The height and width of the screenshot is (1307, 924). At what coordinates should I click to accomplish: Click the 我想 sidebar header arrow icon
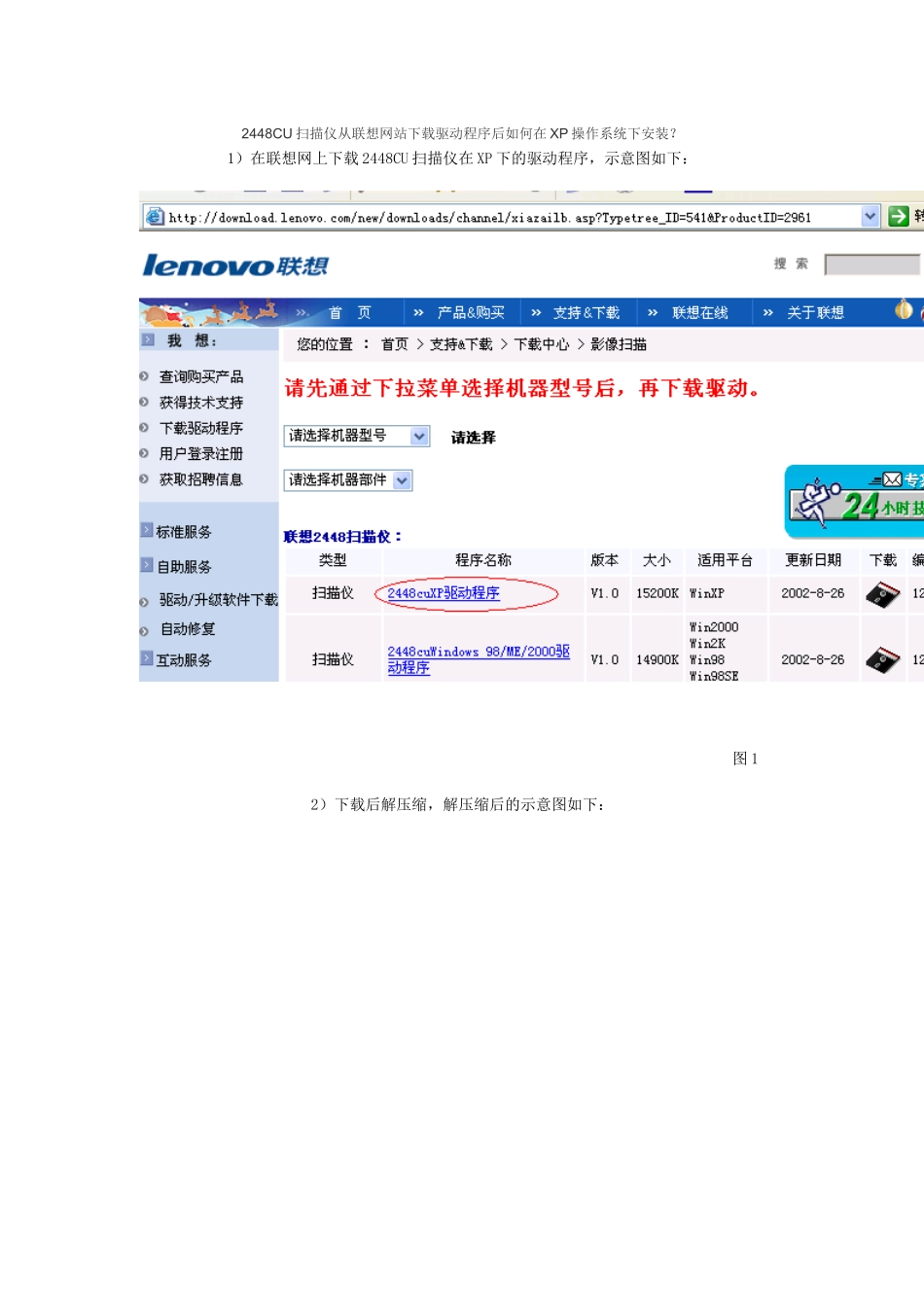(x=148, y=339)
